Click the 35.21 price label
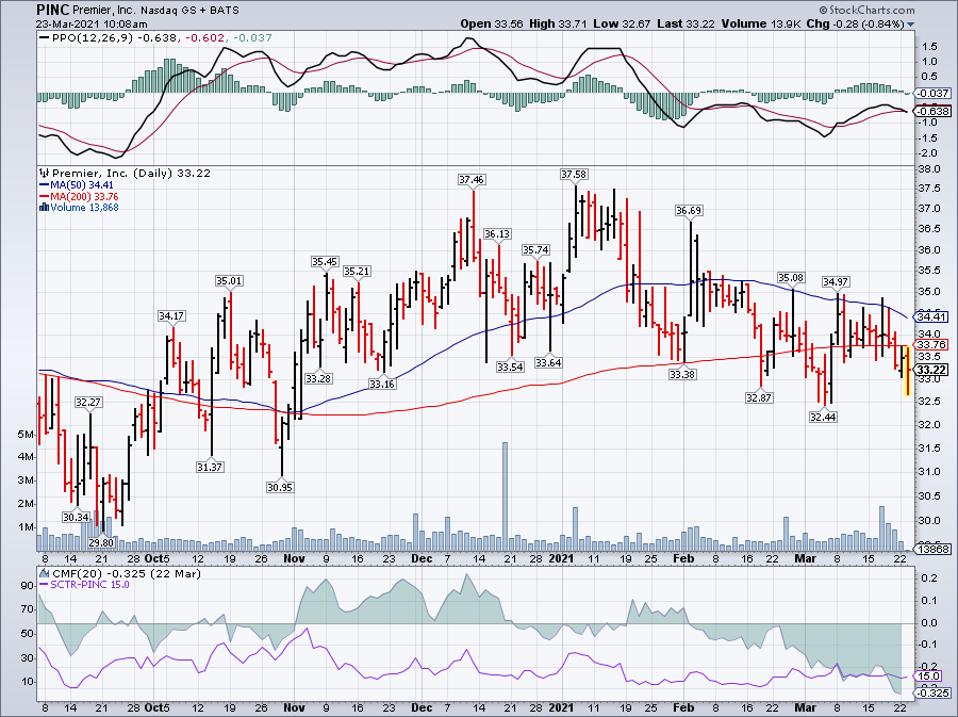The height and width of the screenshot is (717, 958). [357, 271]
